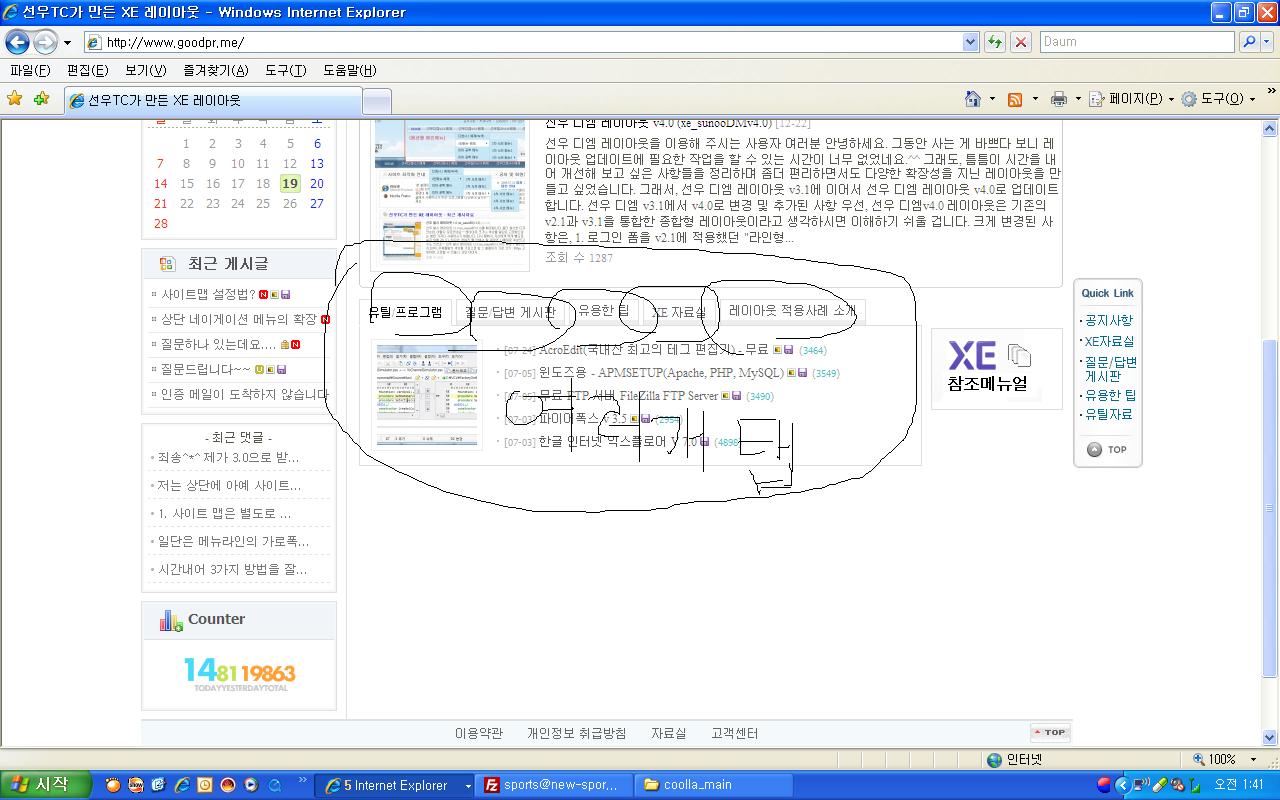The height and width of the screenshot is (800, 1280).
Task: Select the 레이아웃 적용사례 소개 content tab
Action: [792, 311]
